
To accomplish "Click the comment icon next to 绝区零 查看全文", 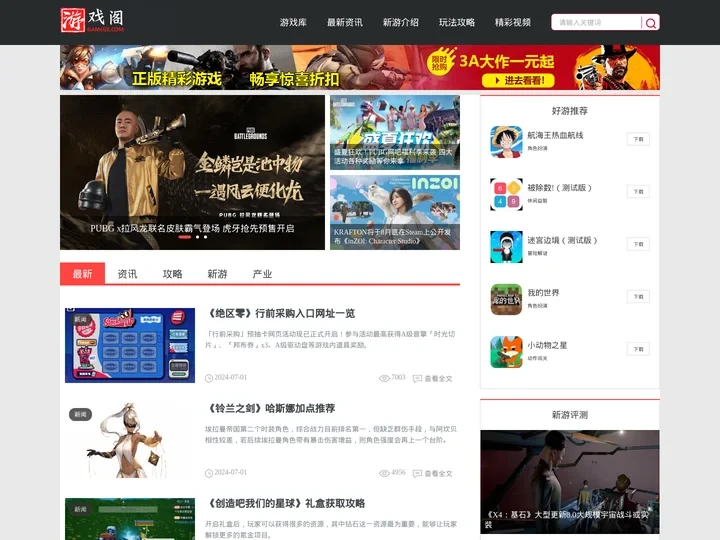I will tap(417, 379).
